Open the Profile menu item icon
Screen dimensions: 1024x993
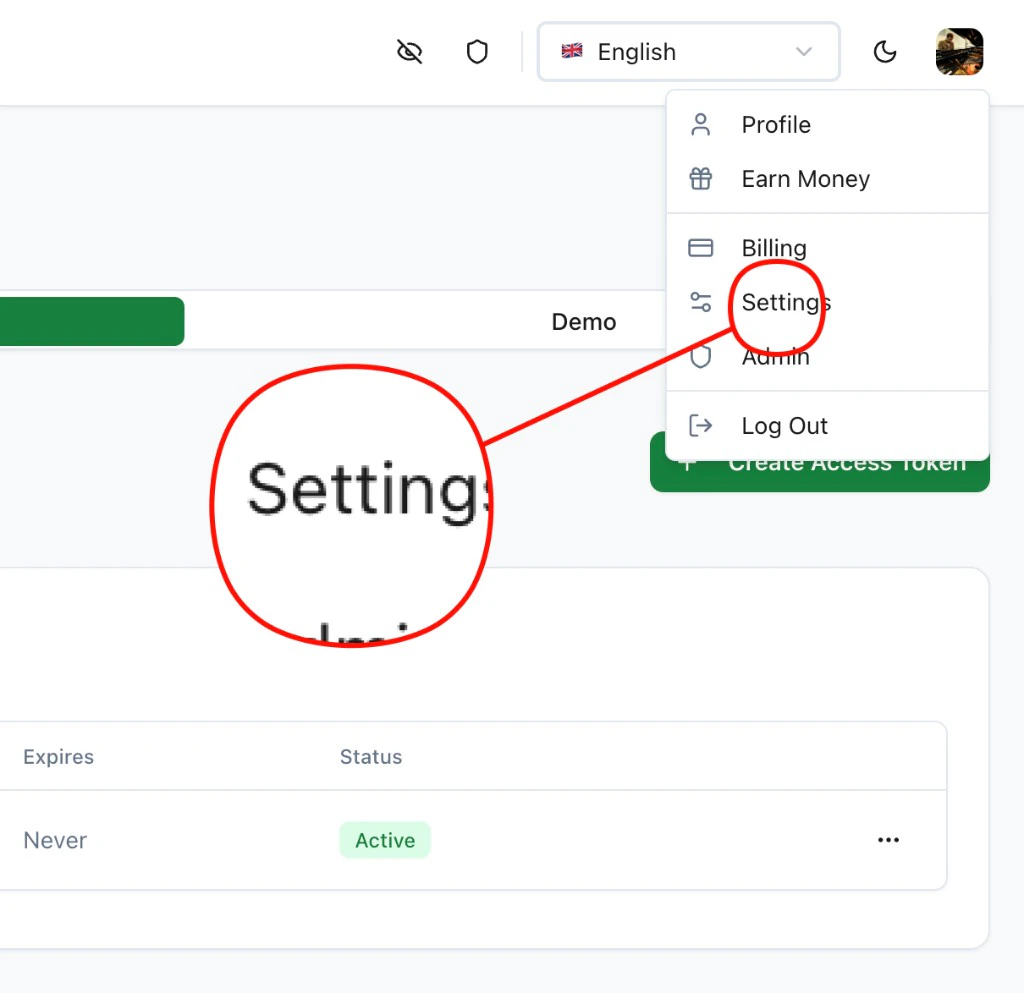click(x=700, y=124)
